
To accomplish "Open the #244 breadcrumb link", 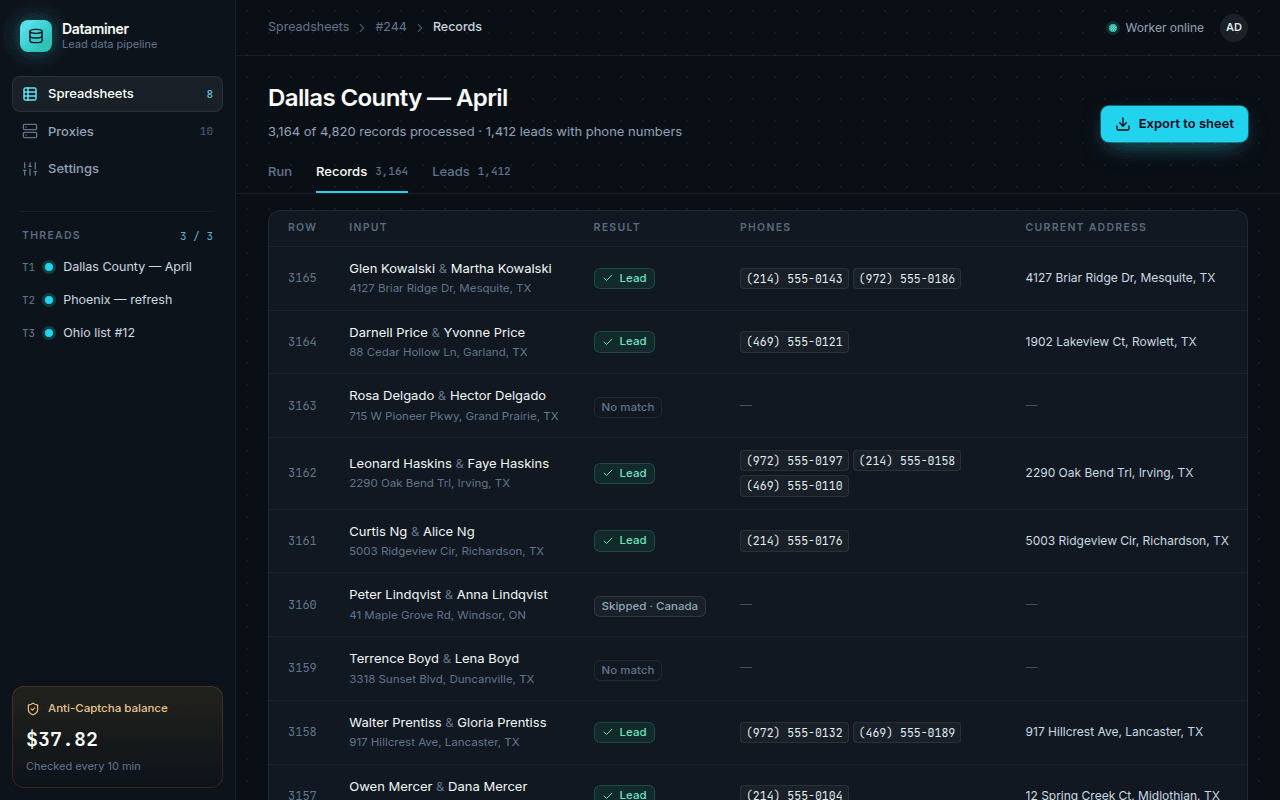I will [x=391, y=27].
